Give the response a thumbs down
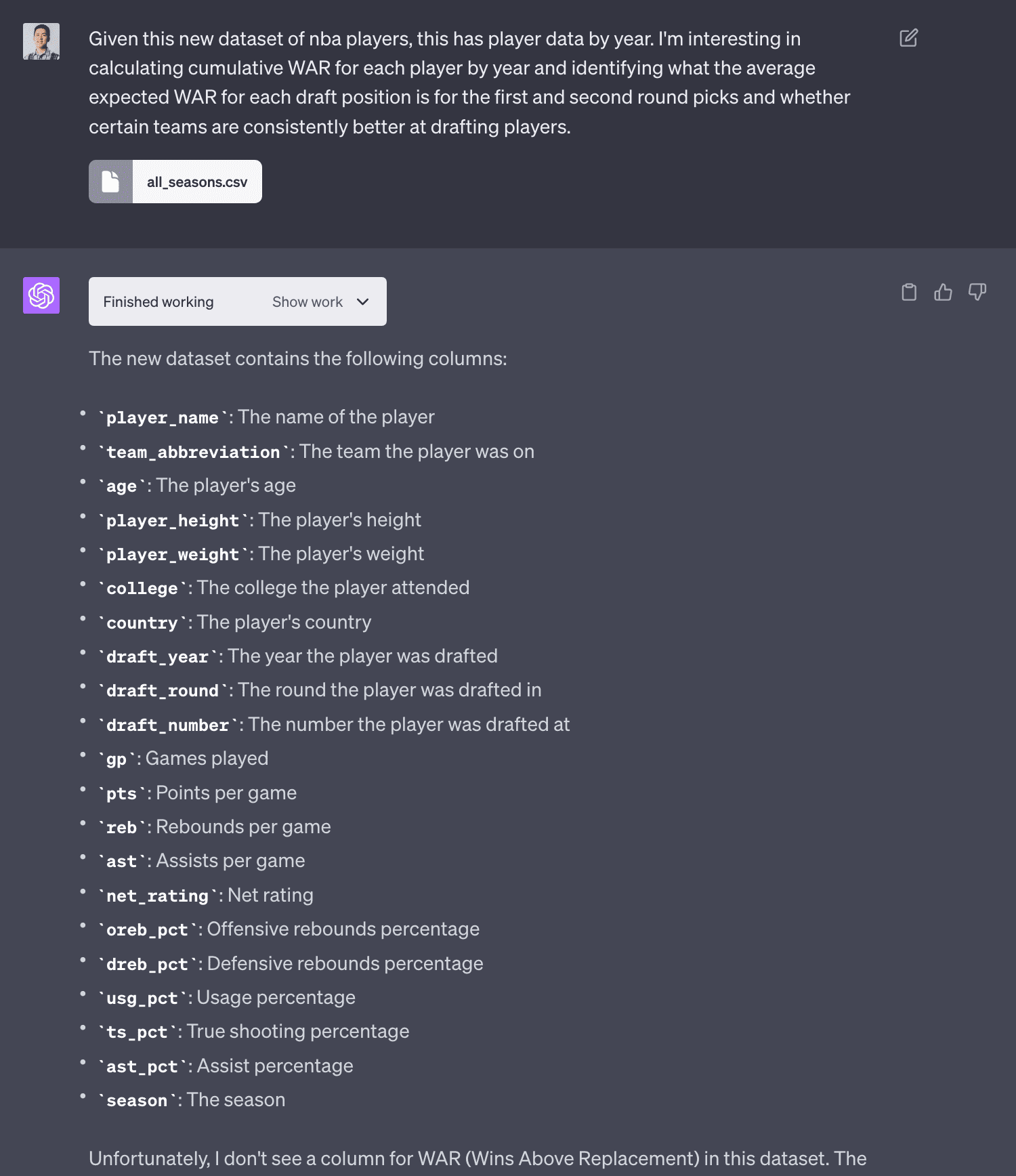This screenshot has height=1176, width=1016. pos(977,292)
